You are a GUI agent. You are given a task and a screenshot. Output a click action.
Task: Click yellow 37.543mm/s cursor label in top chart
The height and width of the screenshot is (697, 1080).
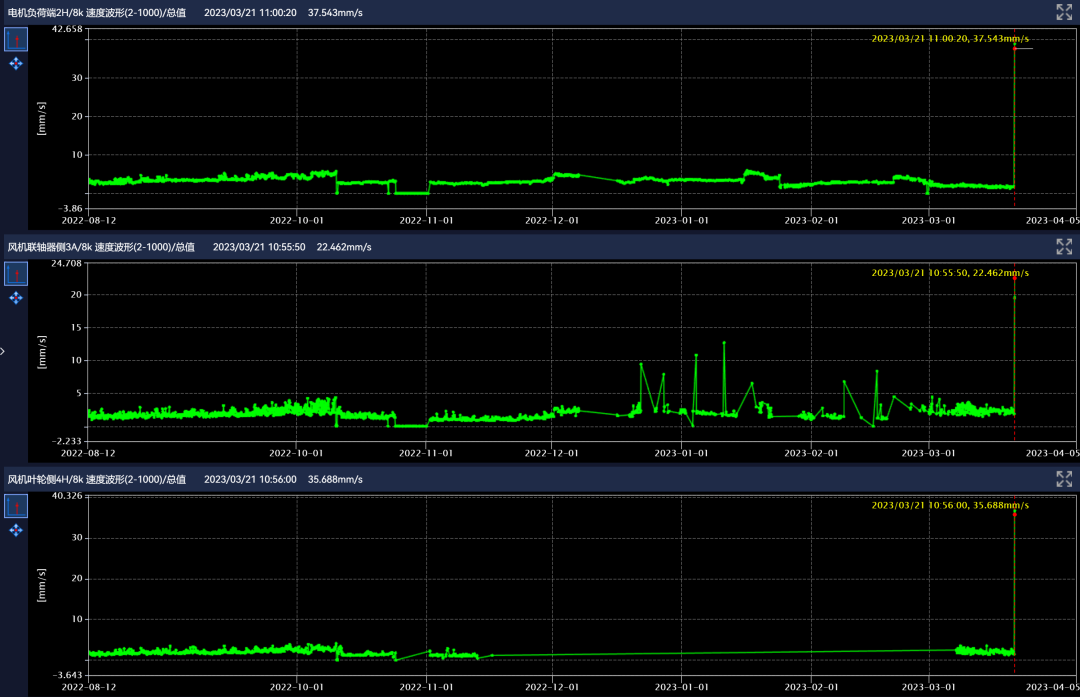tap(950, 39)
